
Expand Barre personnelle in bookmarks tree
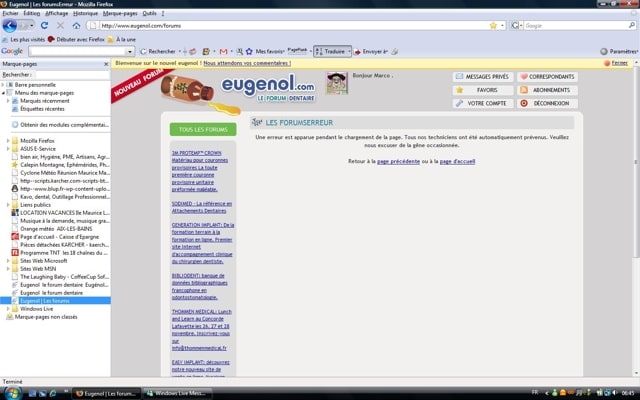click(x=3, y=85)
